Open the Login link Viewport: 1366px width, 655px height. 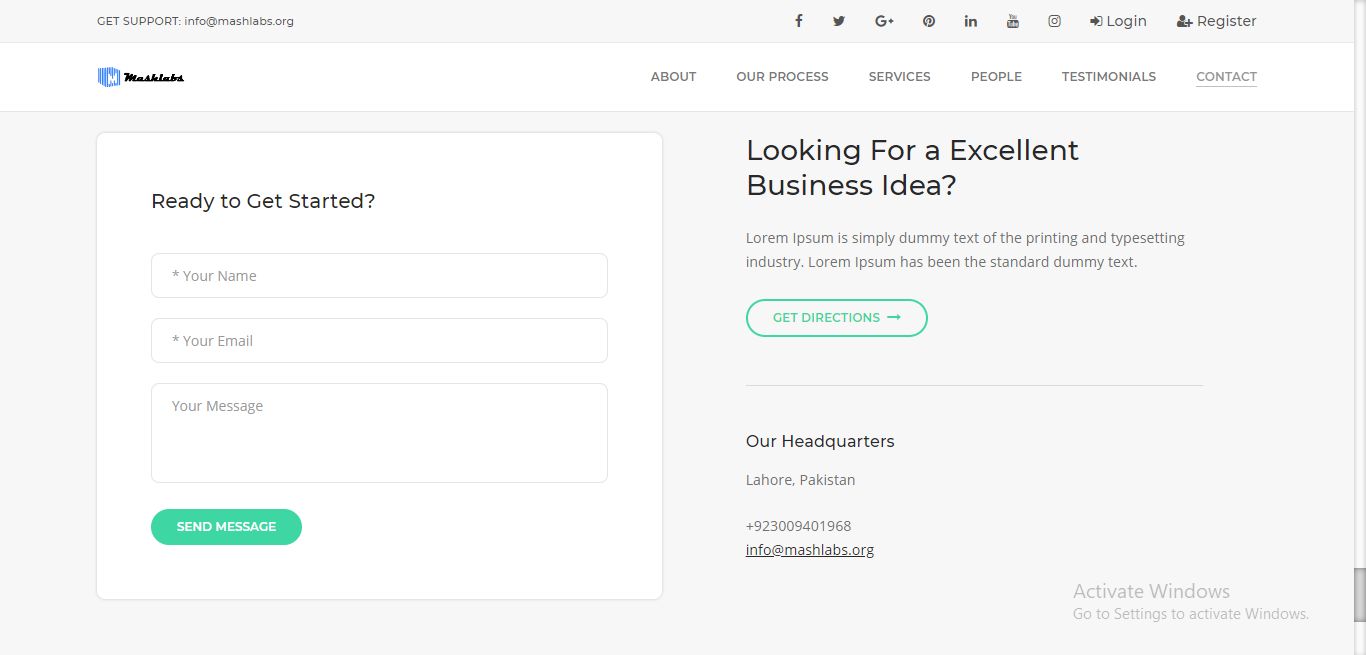click(x=1118, y=21)
